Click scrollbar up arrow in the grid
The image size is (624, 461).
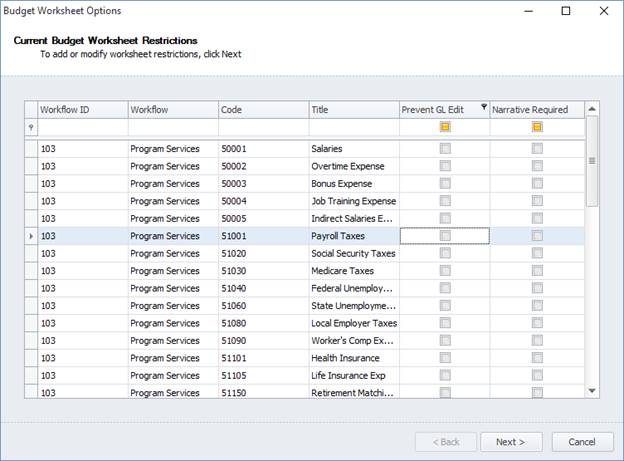(592, 109)
